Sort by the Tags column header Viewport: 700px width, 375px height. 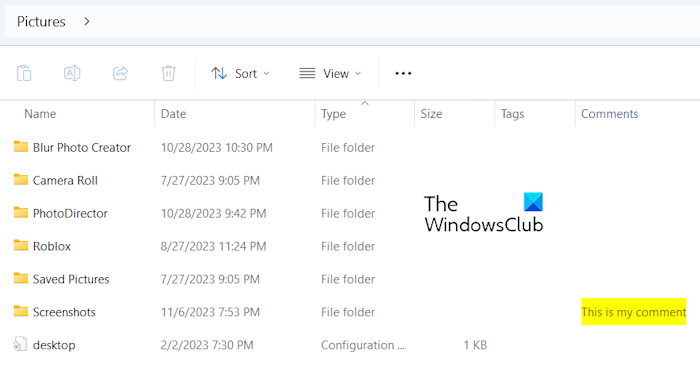(x=512, y=114)
